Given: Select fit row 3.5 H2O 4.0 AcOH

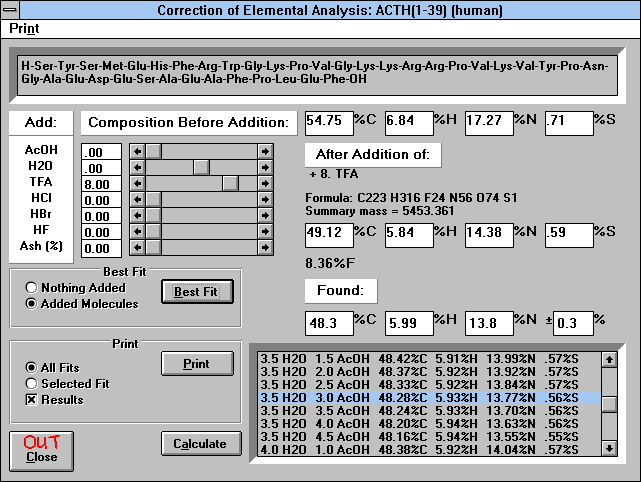Looking at the screenshot, I should [x=429, y=424].
